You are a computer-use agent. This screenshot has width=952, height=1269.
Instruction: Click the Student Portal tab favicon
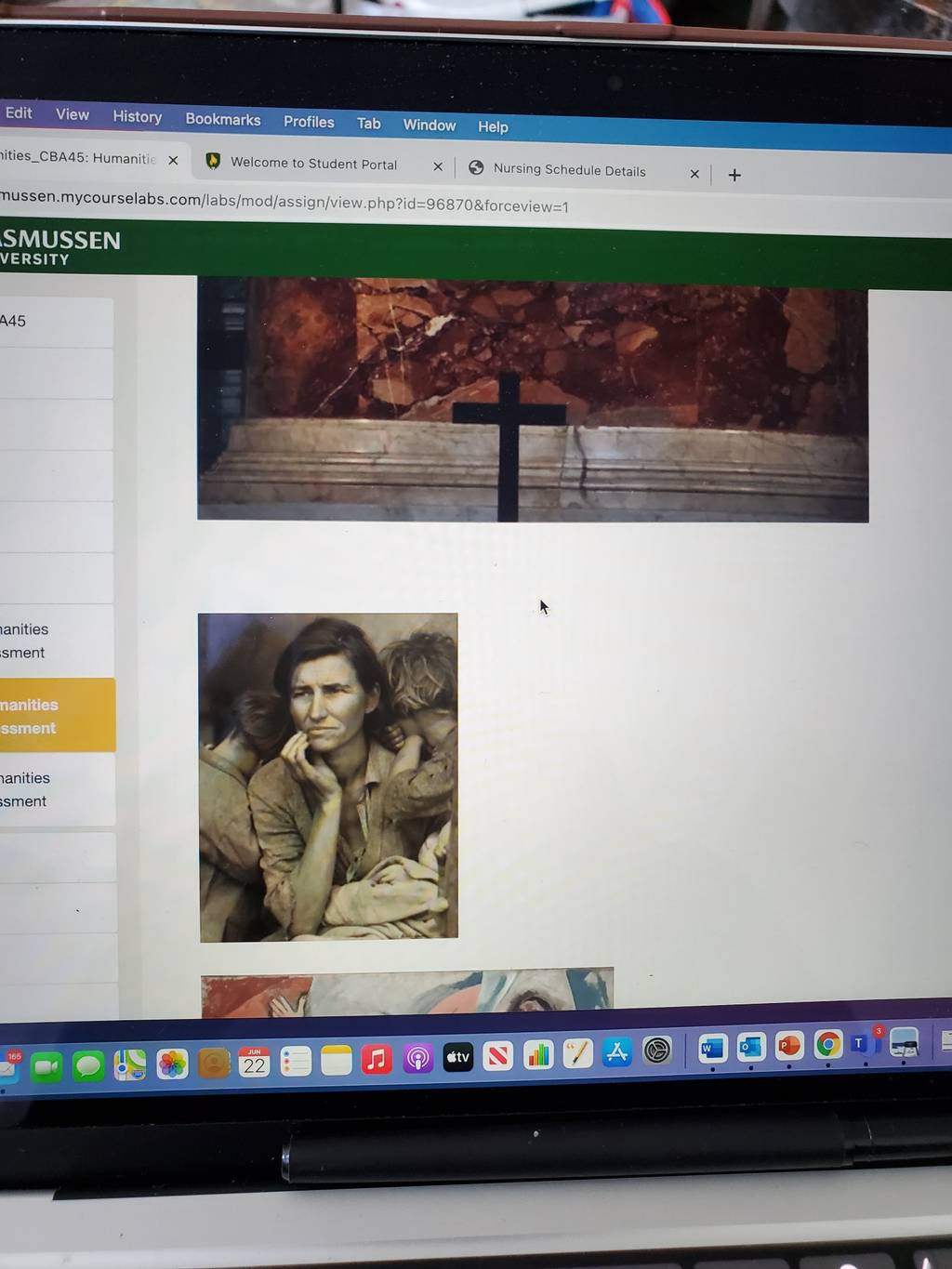click(x=213, y=162)
